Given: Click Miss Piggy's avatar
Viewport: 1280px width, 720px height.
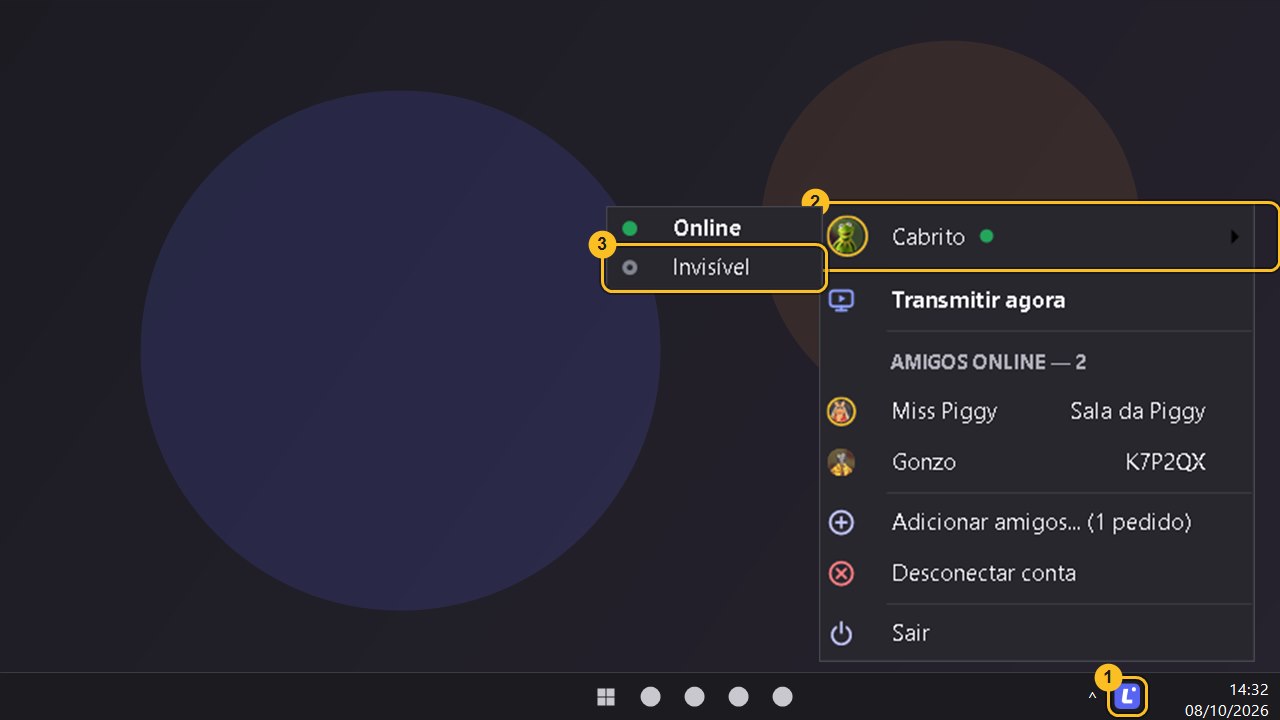Looking at the screenshot, I should click(x=842, y=411).
